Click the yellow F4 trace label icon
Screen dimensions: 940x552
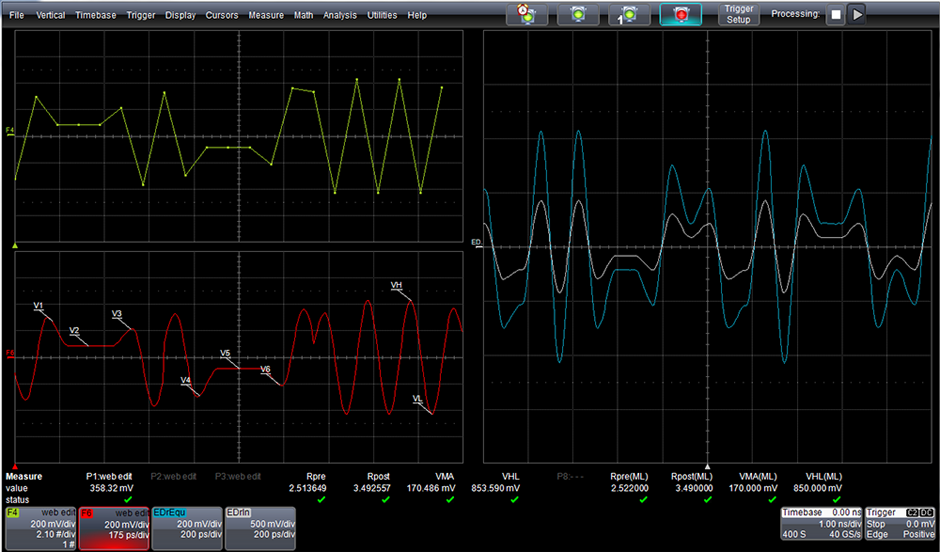10,131
